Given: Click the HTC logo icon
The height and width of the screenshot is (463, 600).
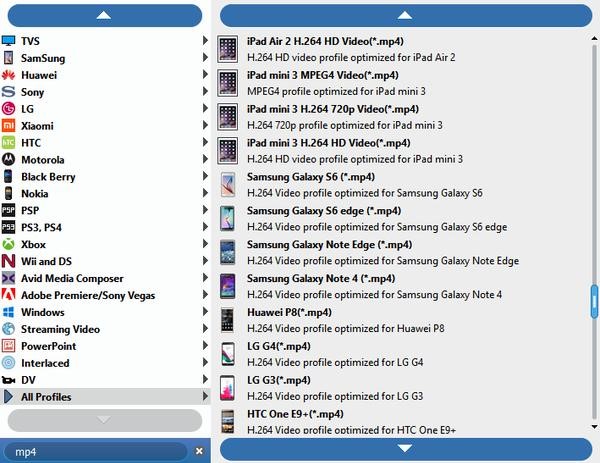Looking at the screenshot, I should click(8, 142).
